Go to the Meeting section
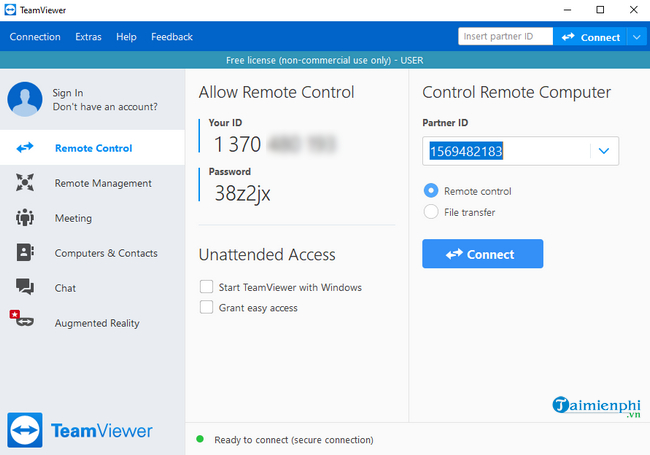The image size is (650, 455). click(x=92, y=218)
